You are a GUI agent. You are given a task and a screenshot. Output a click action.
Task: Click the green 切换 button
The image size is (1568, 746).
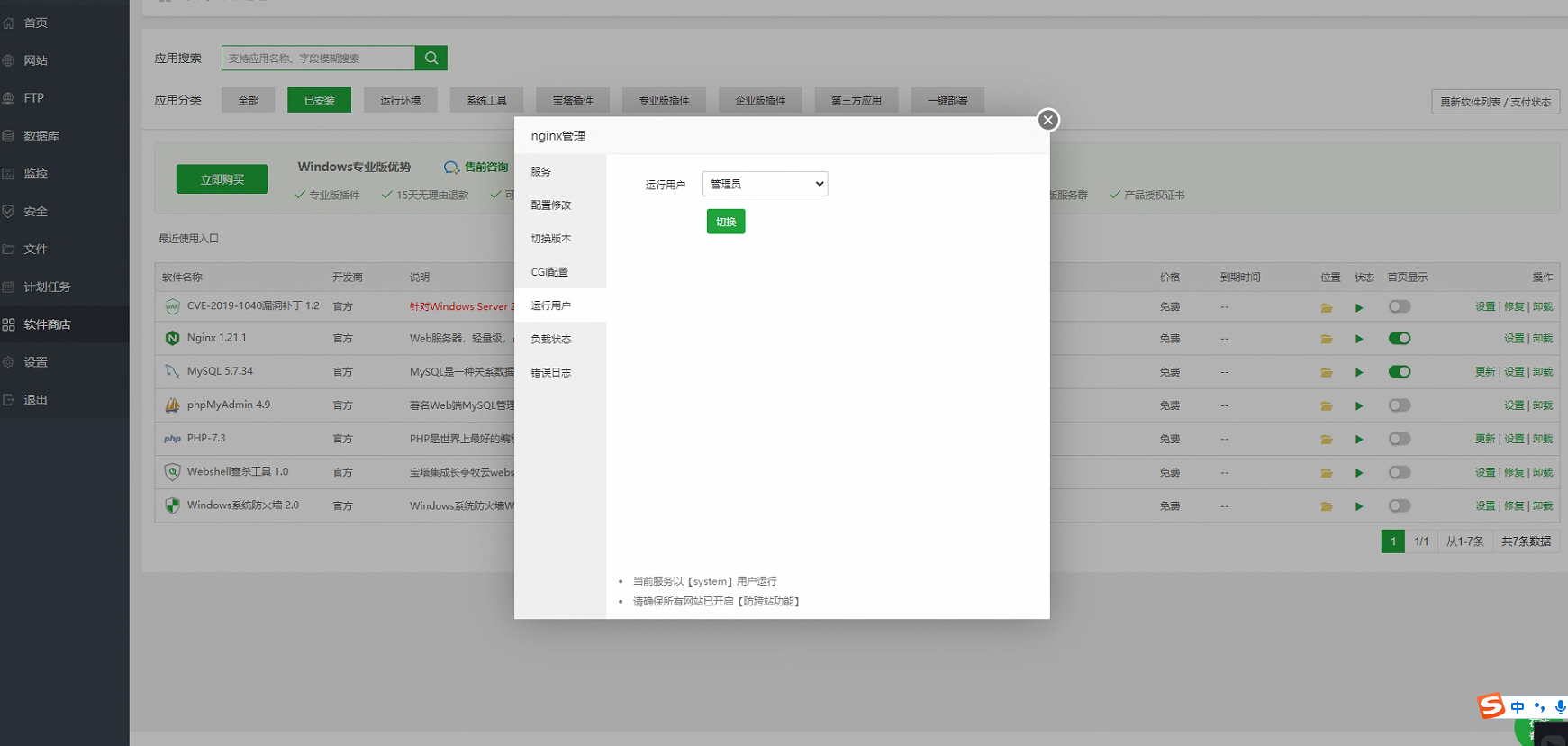coord(726,222)
